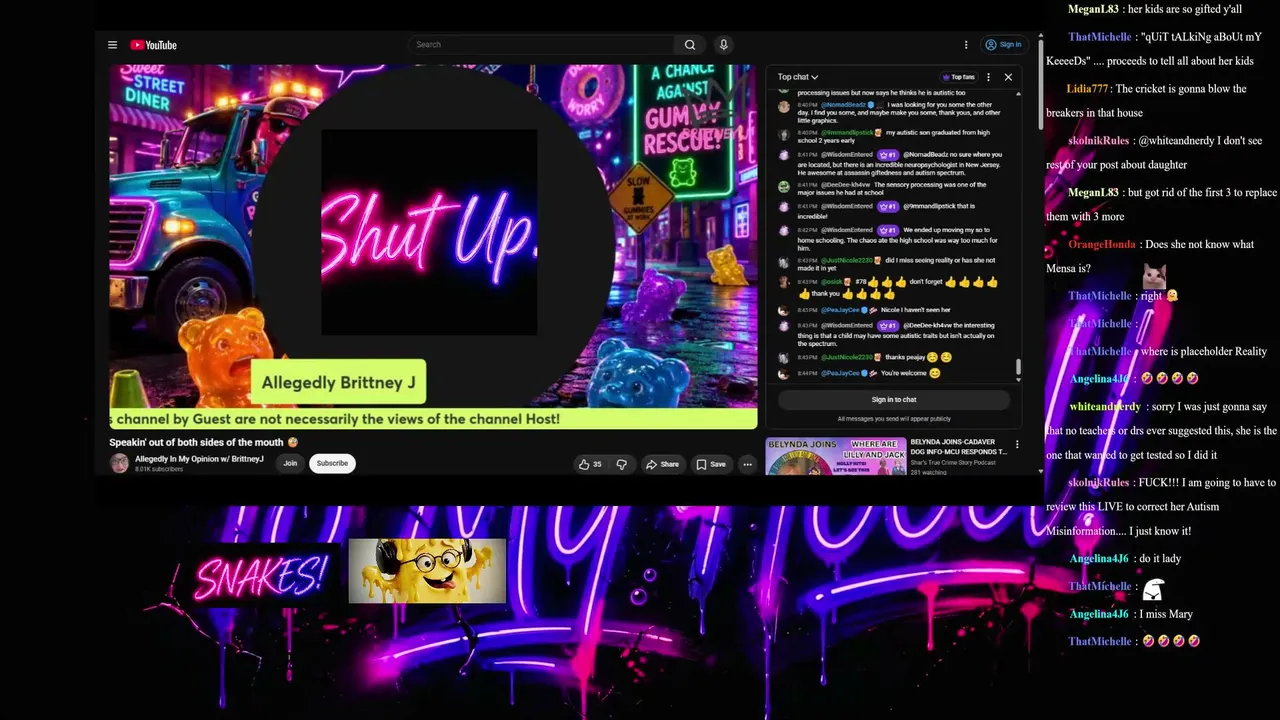
Task: Start voice search with the microphone icon
Action: (724, 45)
